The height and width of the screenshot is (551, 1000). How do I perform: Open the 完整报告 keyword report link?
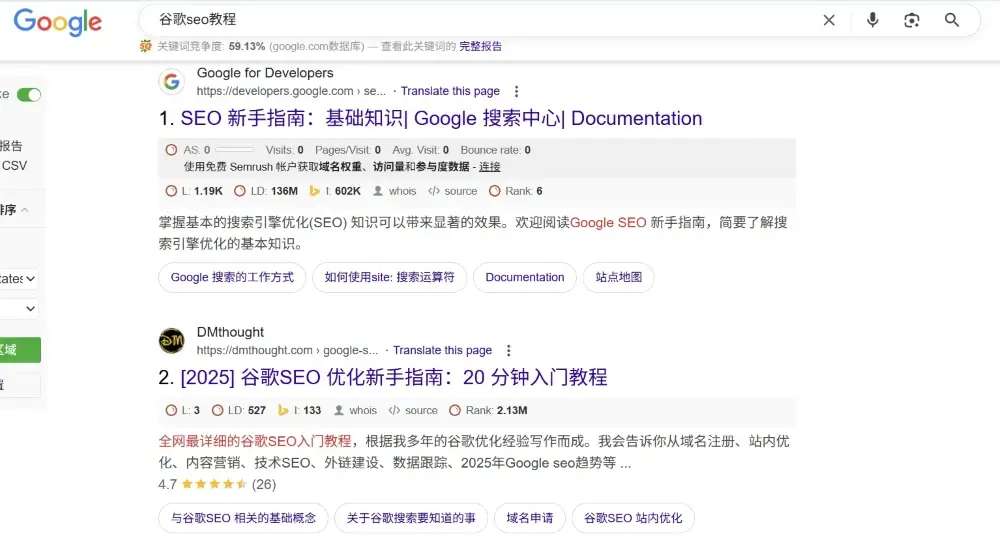point(480,46)
